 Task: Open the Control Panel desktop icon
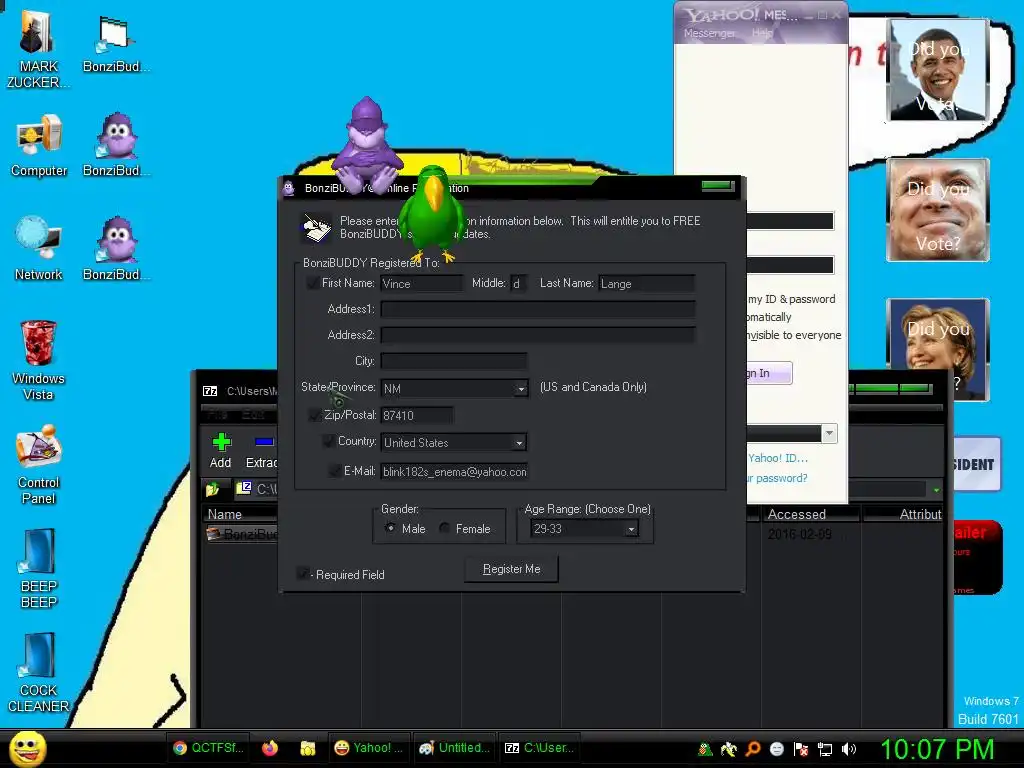click(x=39, y=464)
